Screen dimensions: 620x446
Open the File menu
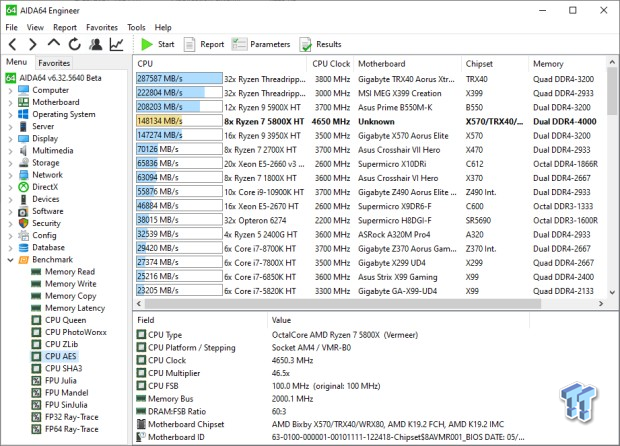(x=11, y=27)
